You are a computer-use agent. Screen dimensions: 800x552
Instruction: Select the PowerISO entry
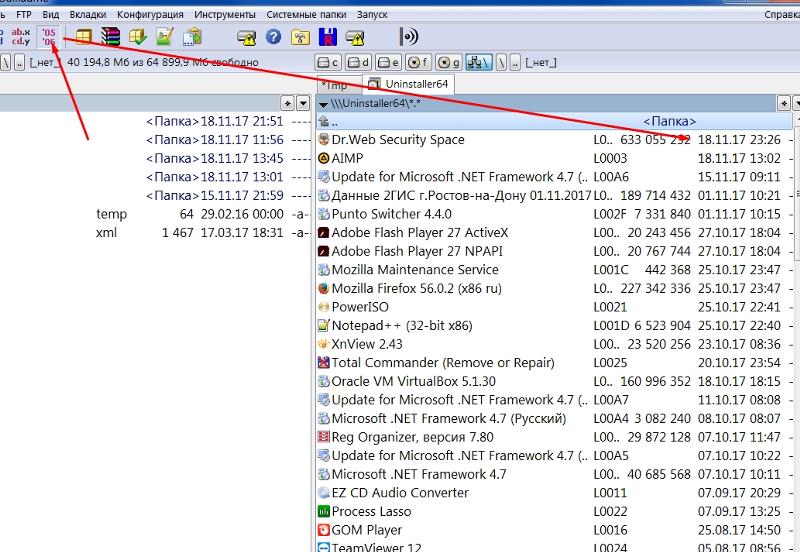coord(554,307)
